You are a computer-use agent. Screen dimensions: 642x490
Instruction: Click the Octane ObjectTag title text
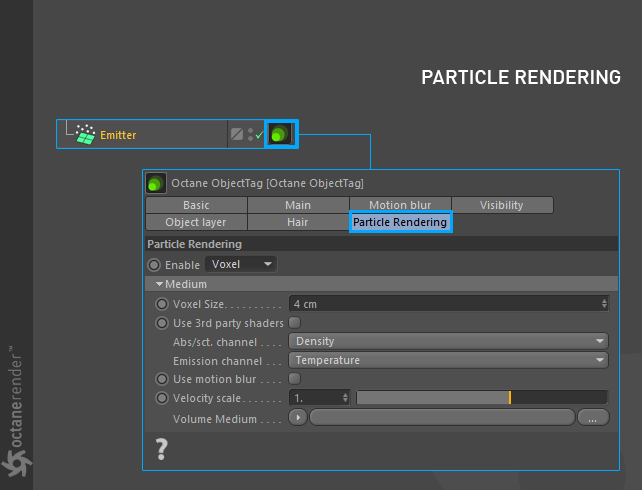pos(267,183)
